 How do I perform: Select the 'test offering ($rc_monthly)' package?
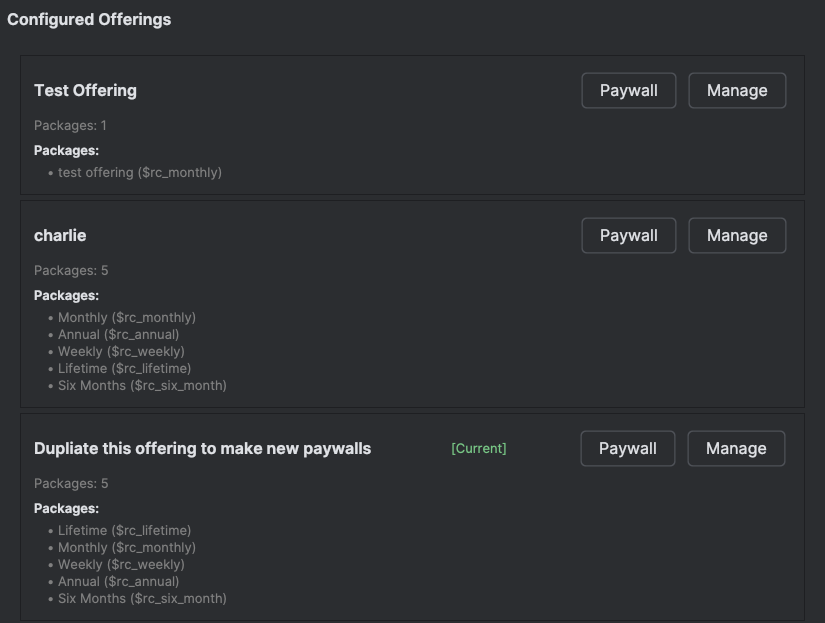tap(140, 172)
